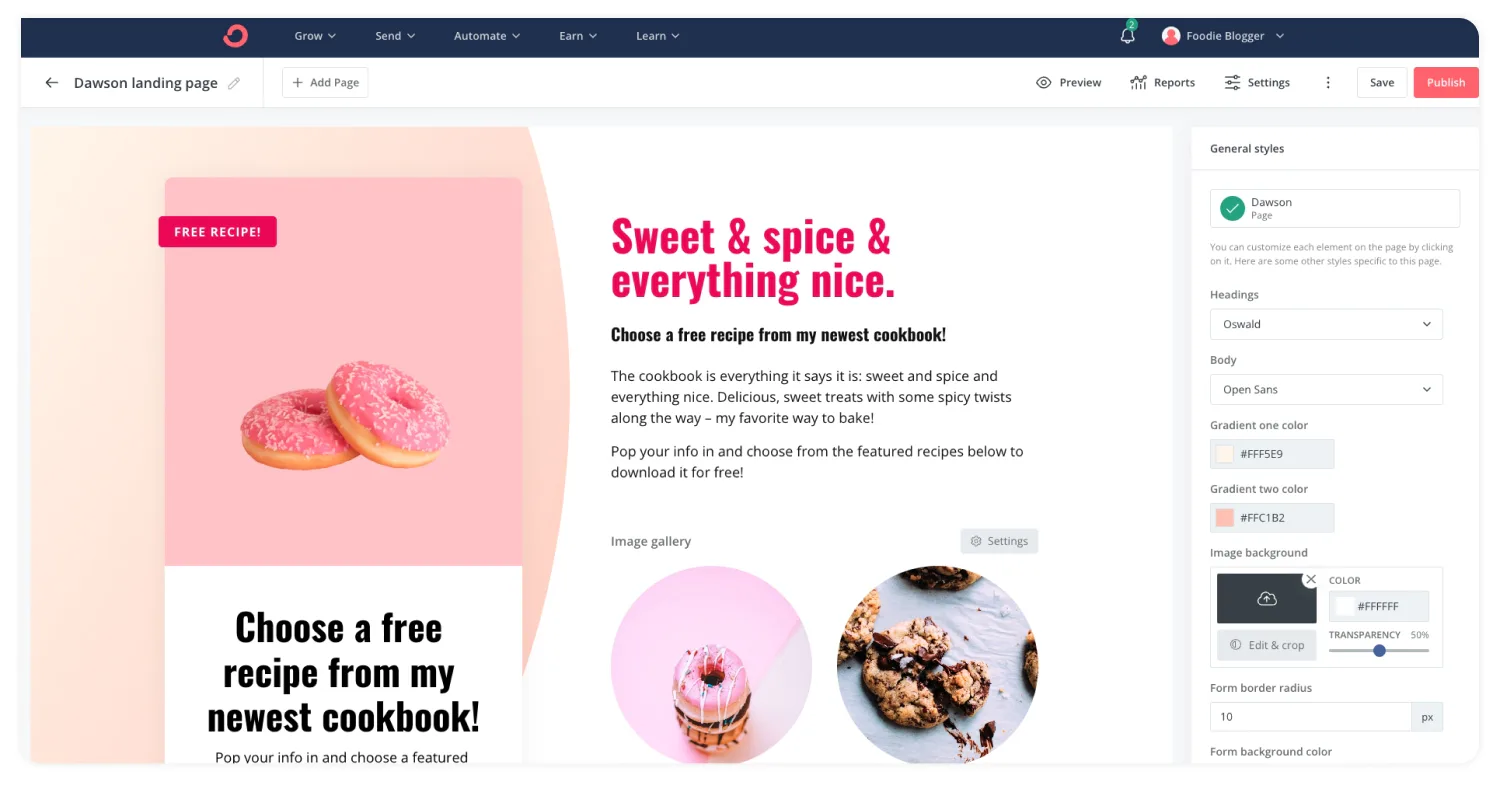Select the Dawson page green checkmark
This screenshot has width=1500, height=796.
tap(1232, 208)
